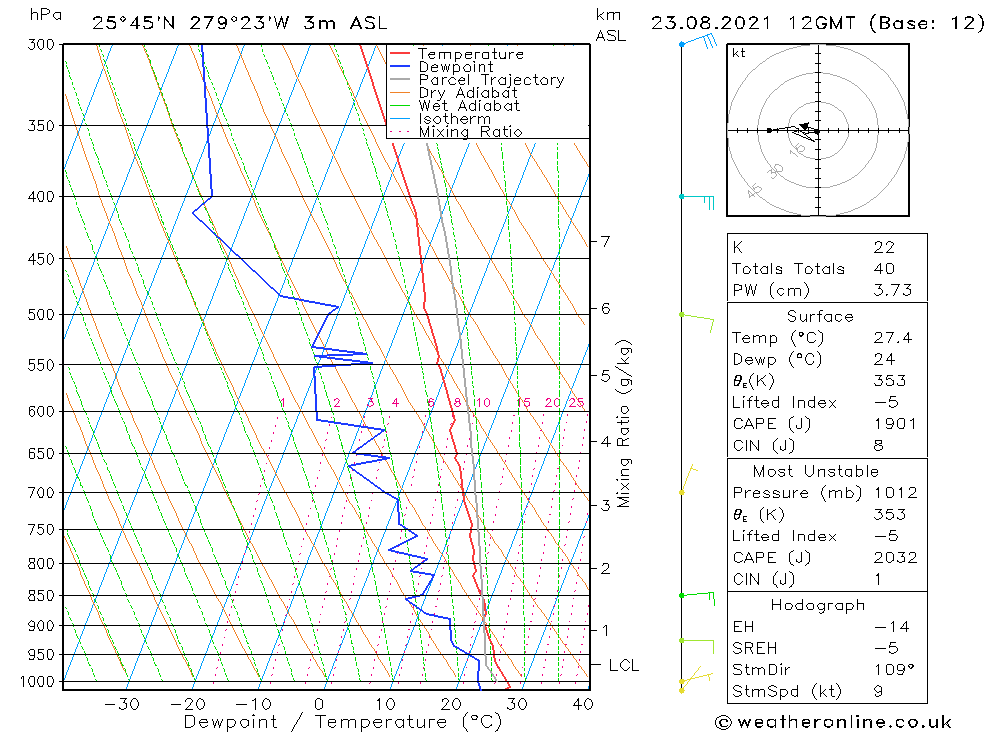Click the date 23.08.2021 in the header
1000x733 pixels.
pyautogui.click(x=711, y=24)
